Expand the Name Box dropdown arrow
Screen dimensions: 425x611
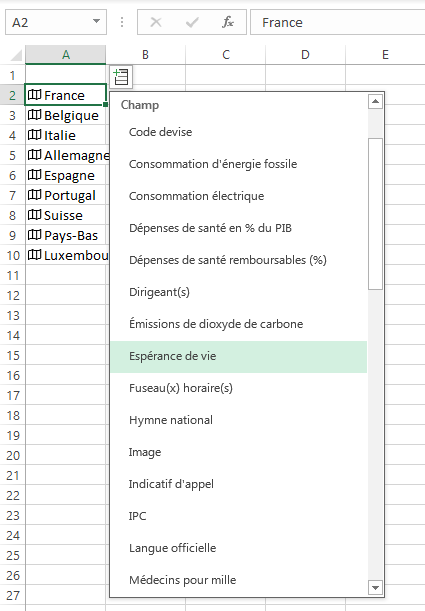coord(96,21)
